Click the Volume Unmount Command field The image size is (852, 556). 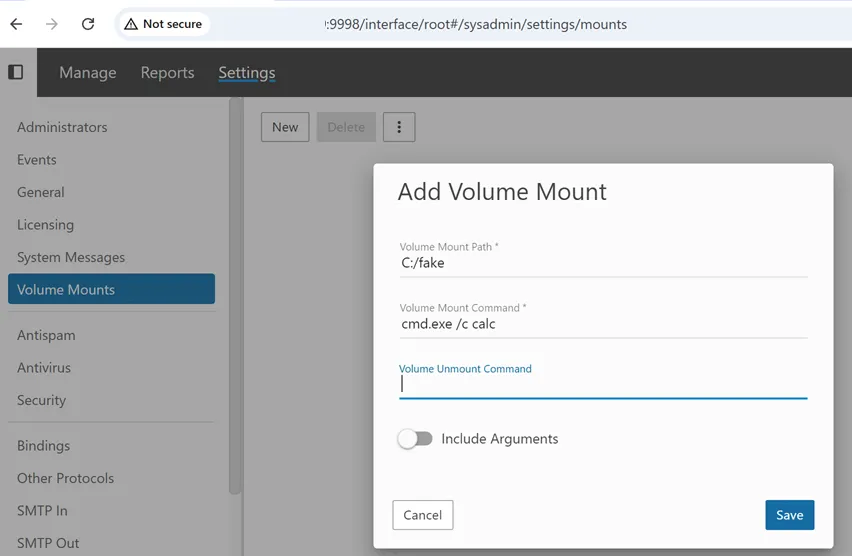(x=602, y=385)
